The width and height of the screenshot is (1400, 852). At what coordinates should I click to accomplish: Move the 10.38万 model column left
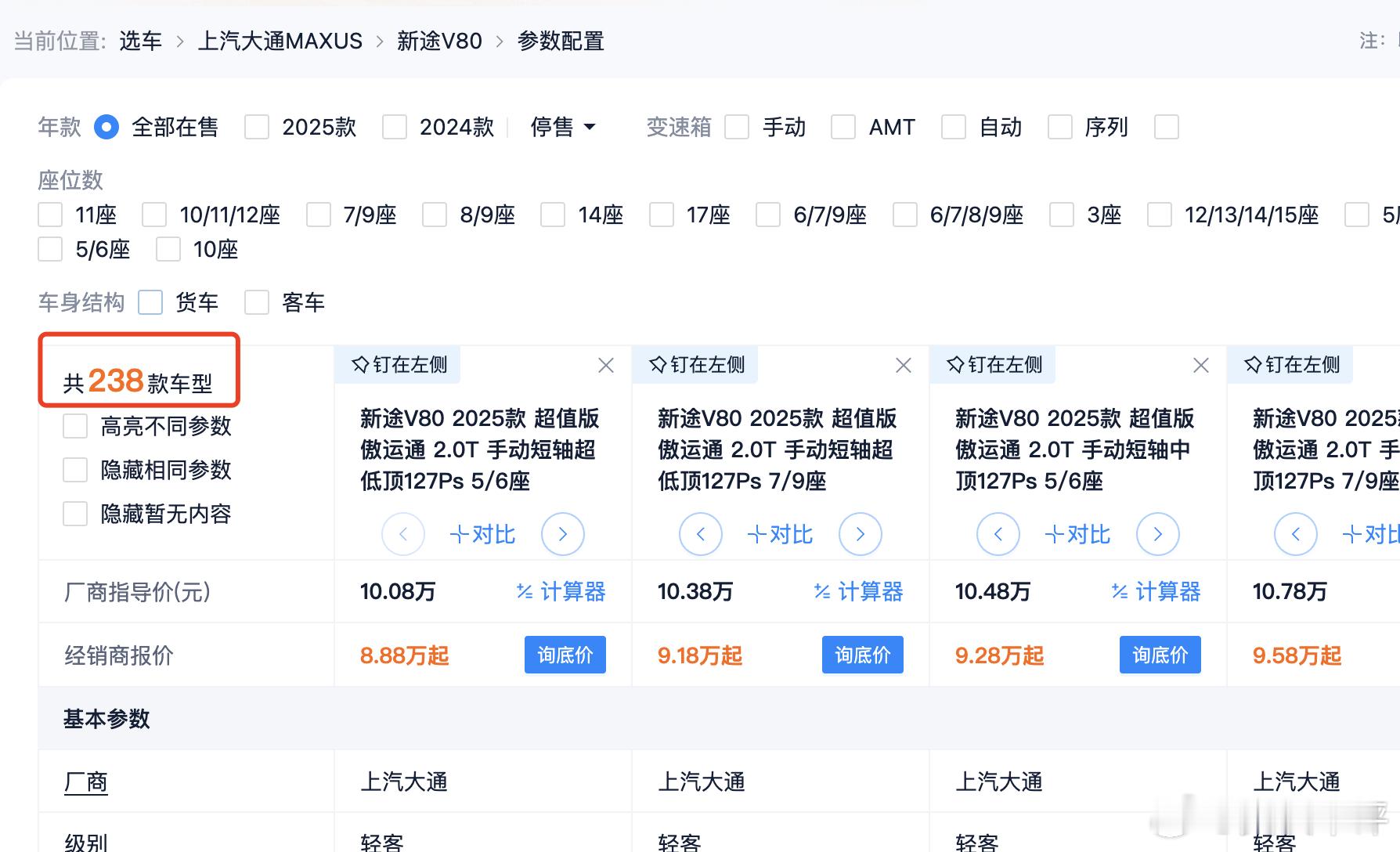click(701, 534)
